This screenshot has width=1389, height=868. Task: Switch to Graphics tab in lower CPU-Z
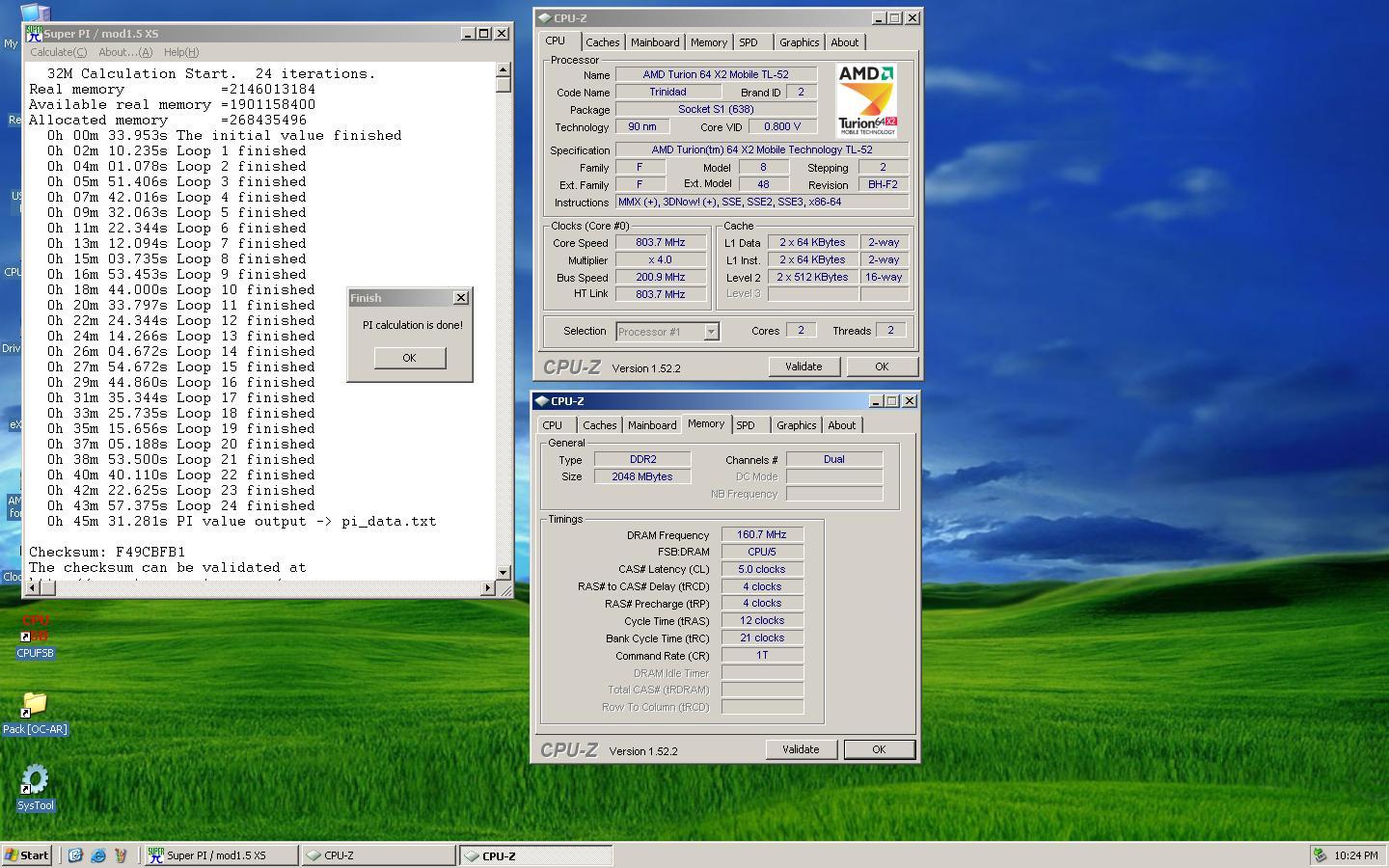pyautogui.click(x=797, y=425)
